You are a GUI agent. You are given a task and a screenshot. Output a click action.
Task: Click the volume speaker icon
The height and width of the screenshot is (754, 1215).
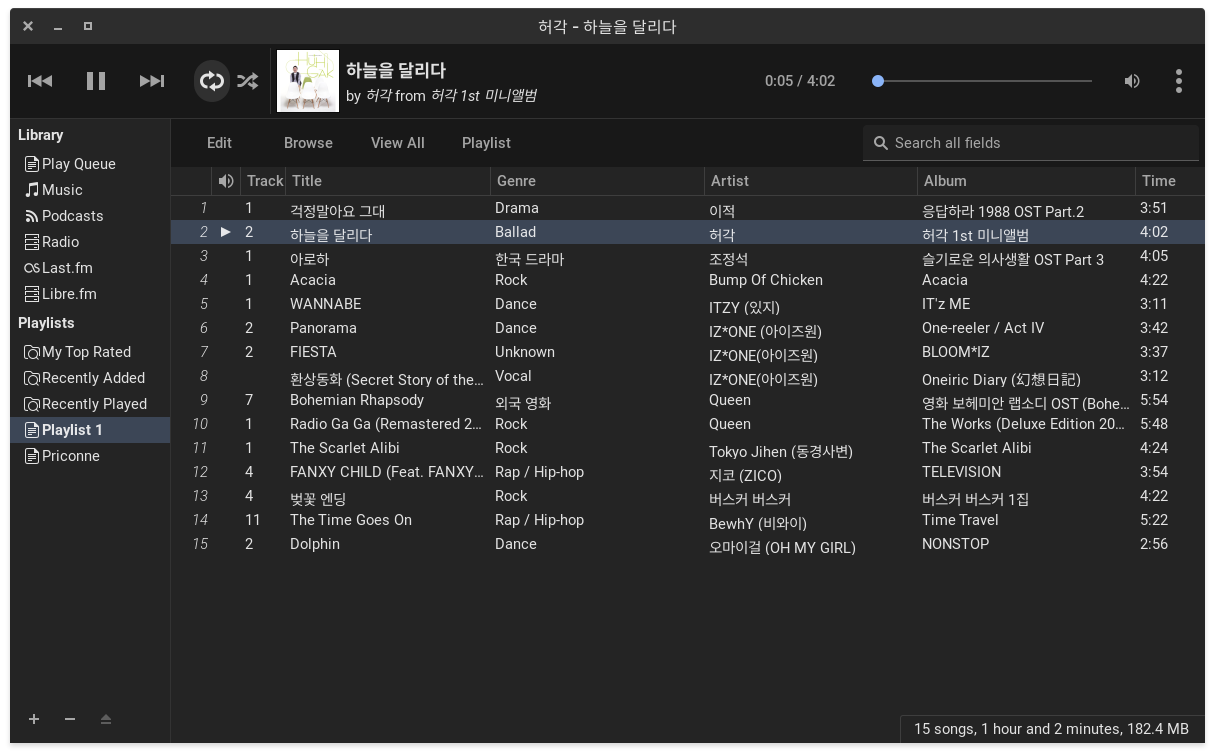1132,81
